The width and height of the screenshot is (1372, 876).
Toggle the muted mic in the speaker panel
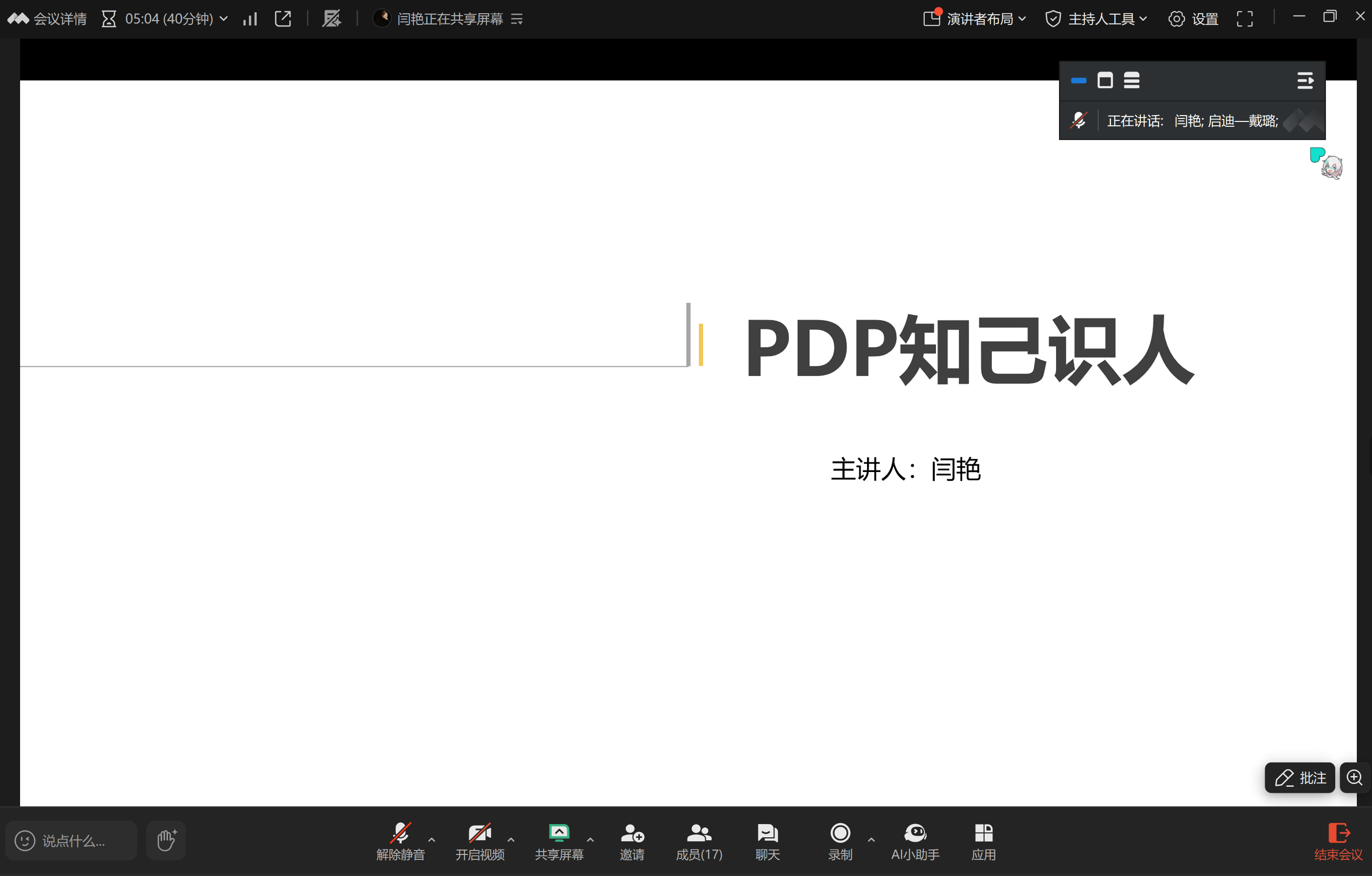coord(1078,120)
